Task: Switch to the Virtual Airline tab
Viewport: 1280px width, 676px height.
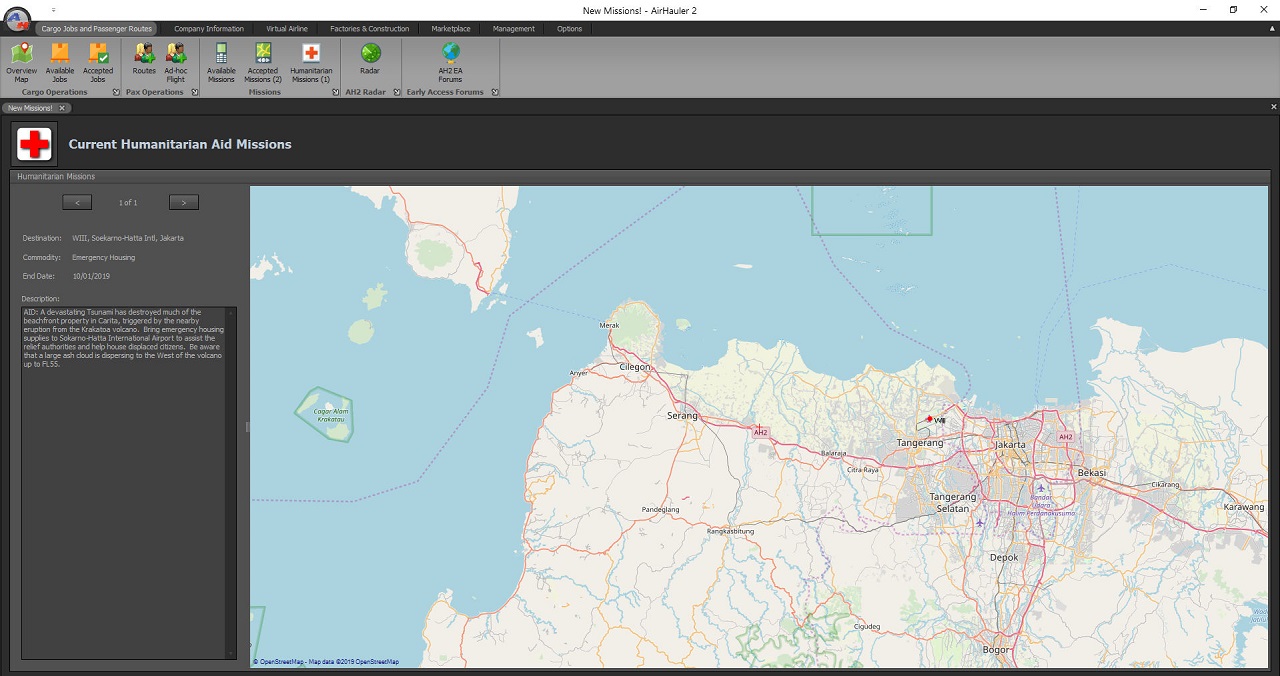Action: click(287, 28)
